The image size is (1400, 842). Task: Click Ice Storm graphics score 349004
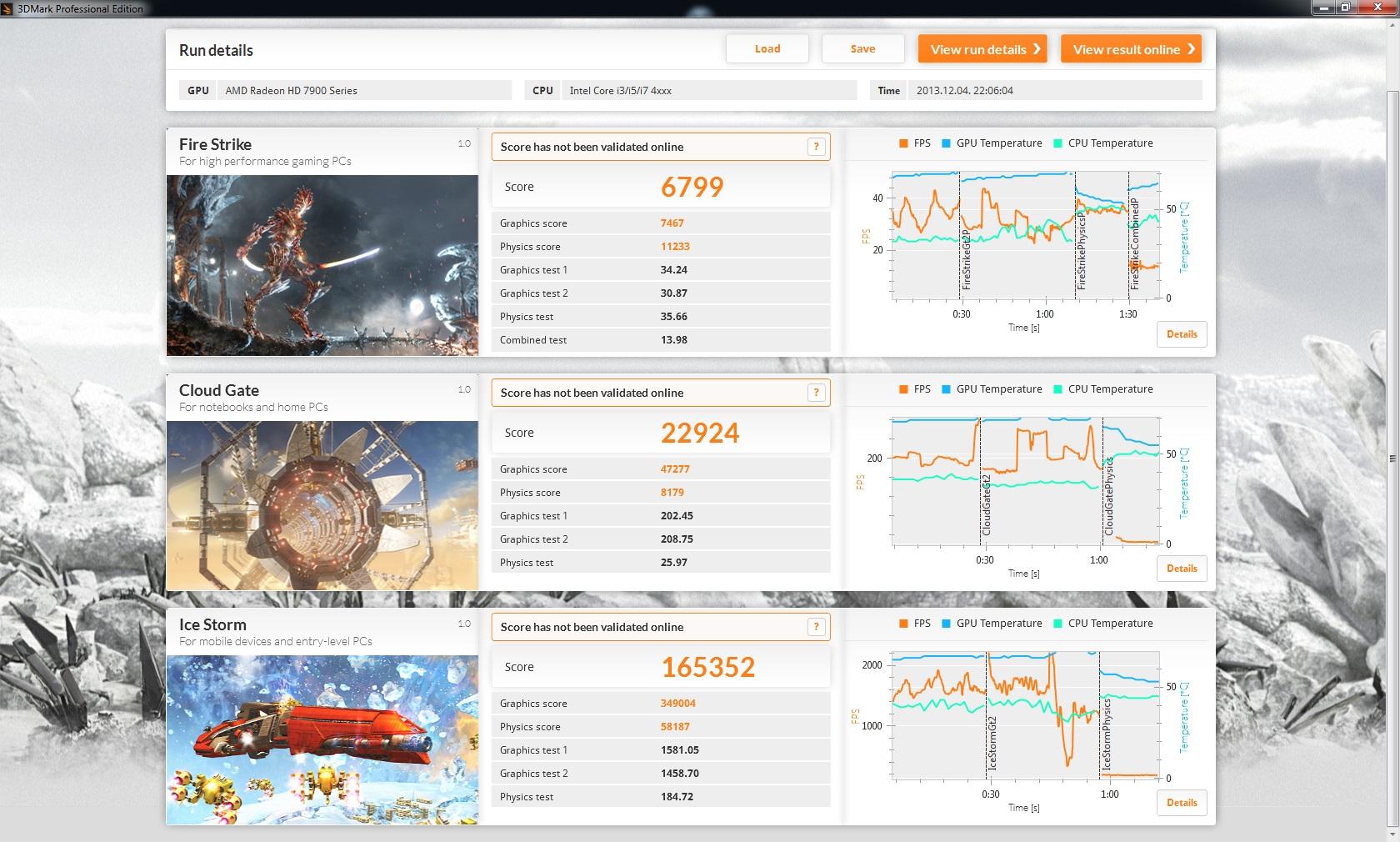pyautogui.click(x=677, y=704)
